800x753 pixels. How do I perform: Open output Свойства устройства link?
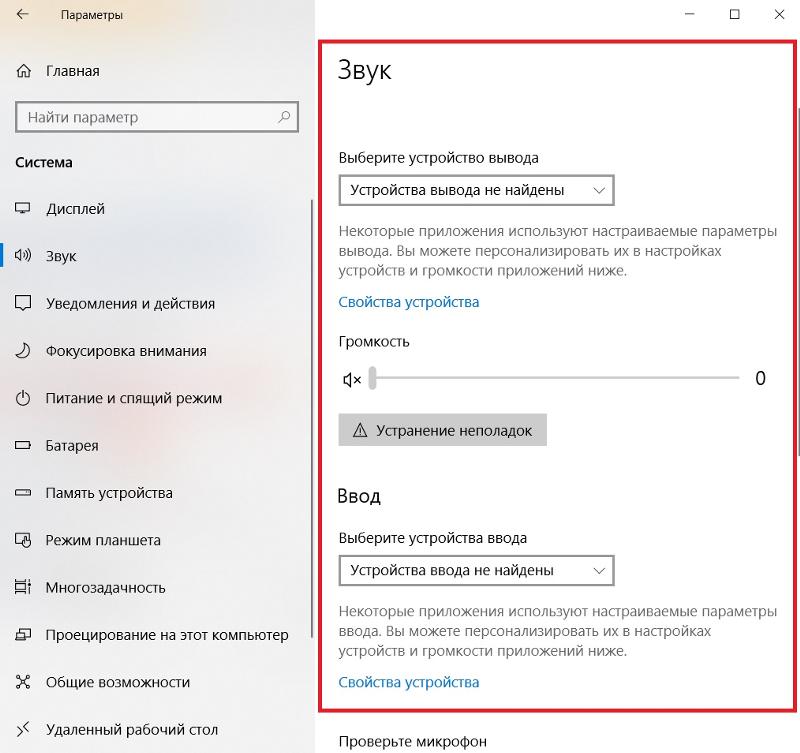tap(409, 302)
